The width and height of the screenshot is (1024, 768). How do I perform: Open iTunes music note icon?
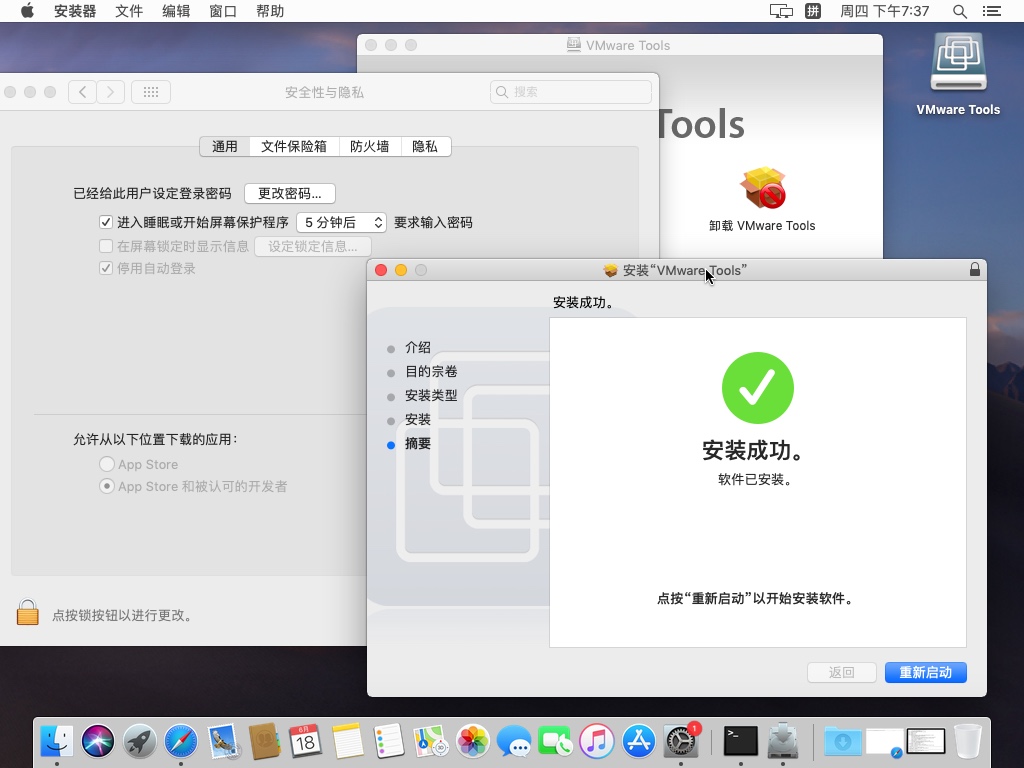pyautogui.click(x=597, y=741)
